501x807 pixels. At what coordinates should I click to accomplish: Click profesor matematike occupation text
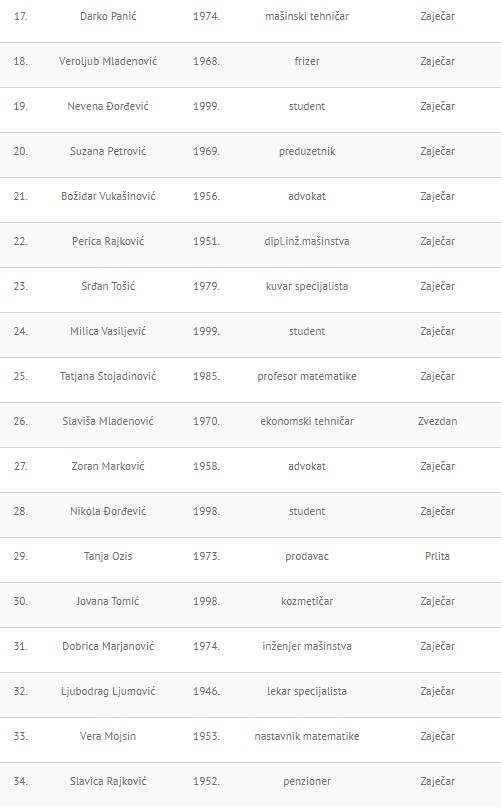pyautogui.click(x=307, y=376)
